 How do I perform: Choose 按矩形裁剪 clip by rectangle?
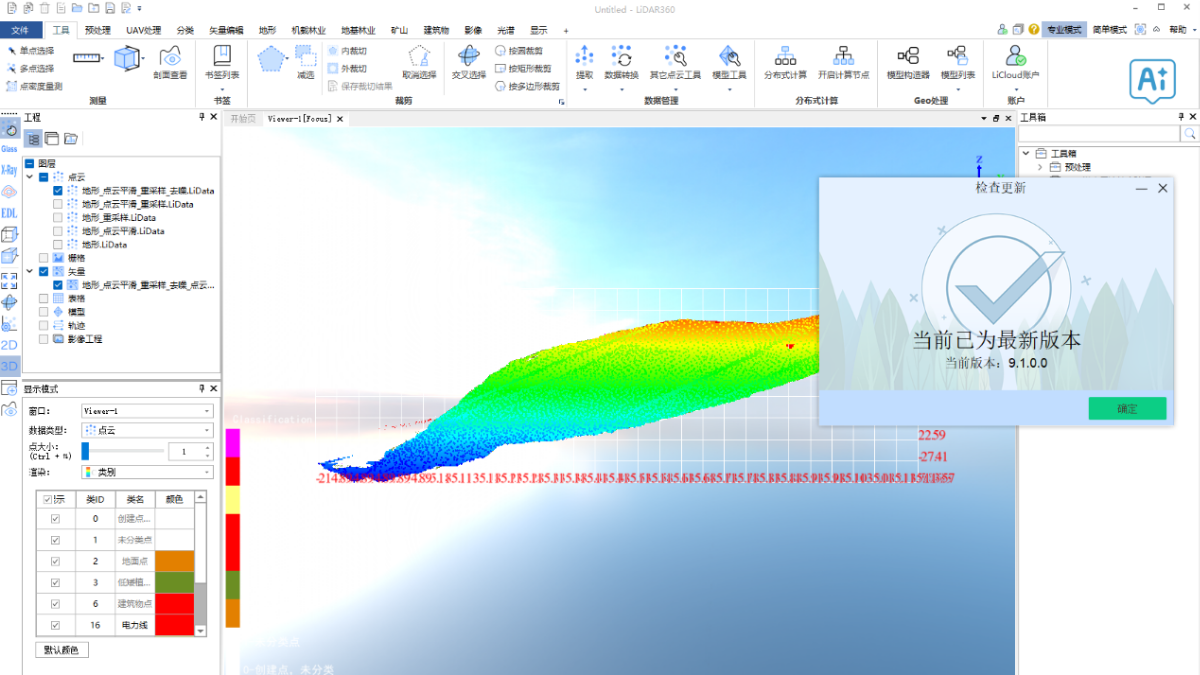coord(524,68)
